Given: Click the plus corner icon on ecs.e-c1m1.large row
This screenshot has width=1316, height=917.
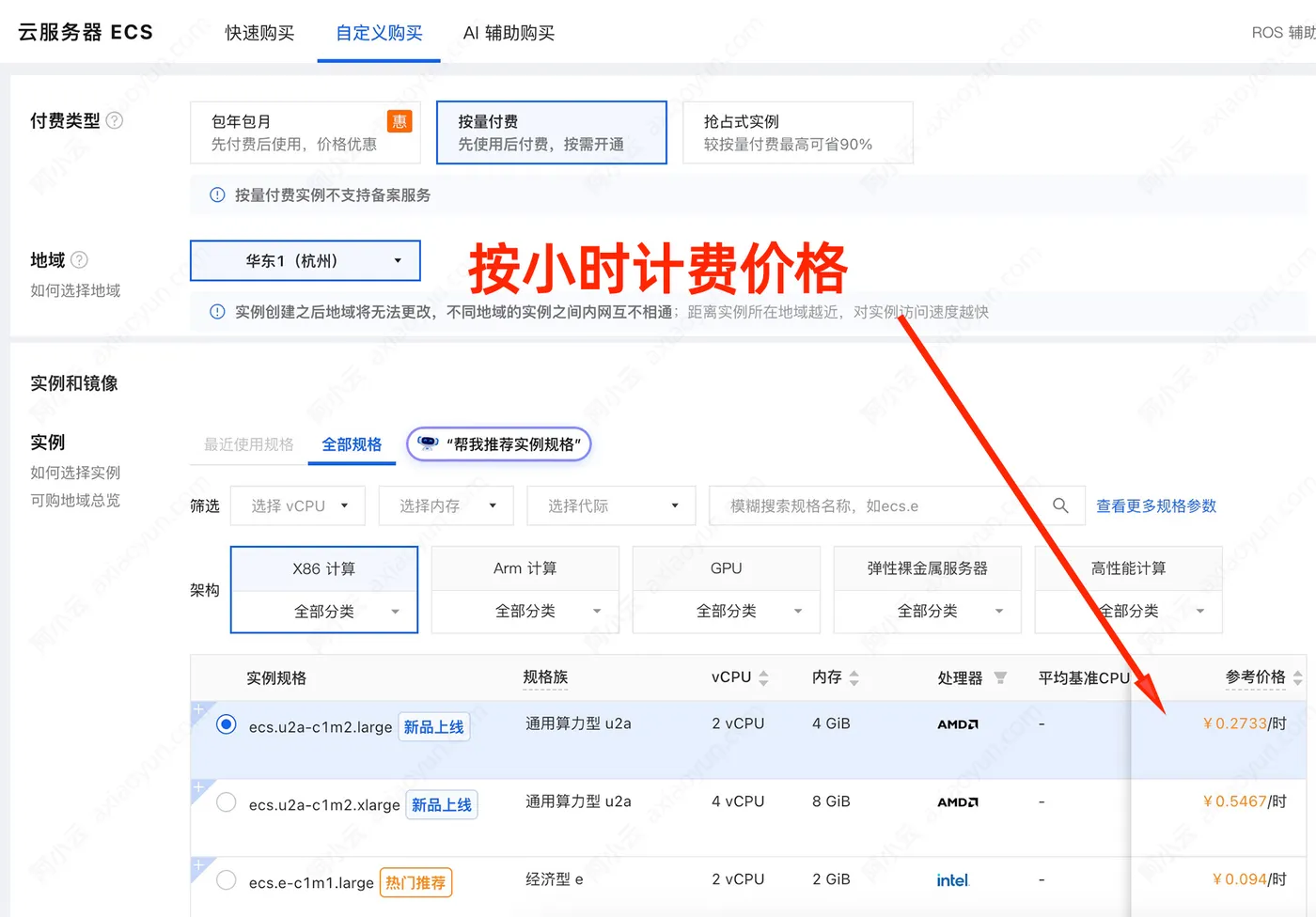Looking at the screenshot, I should (x=200, y=865).
